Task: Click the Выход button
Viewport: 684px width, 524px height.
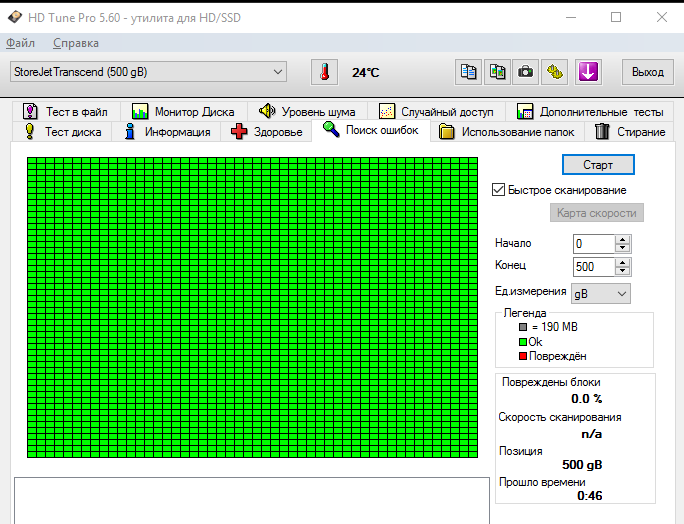Action: pyautogui.click(x=648, y=72)
